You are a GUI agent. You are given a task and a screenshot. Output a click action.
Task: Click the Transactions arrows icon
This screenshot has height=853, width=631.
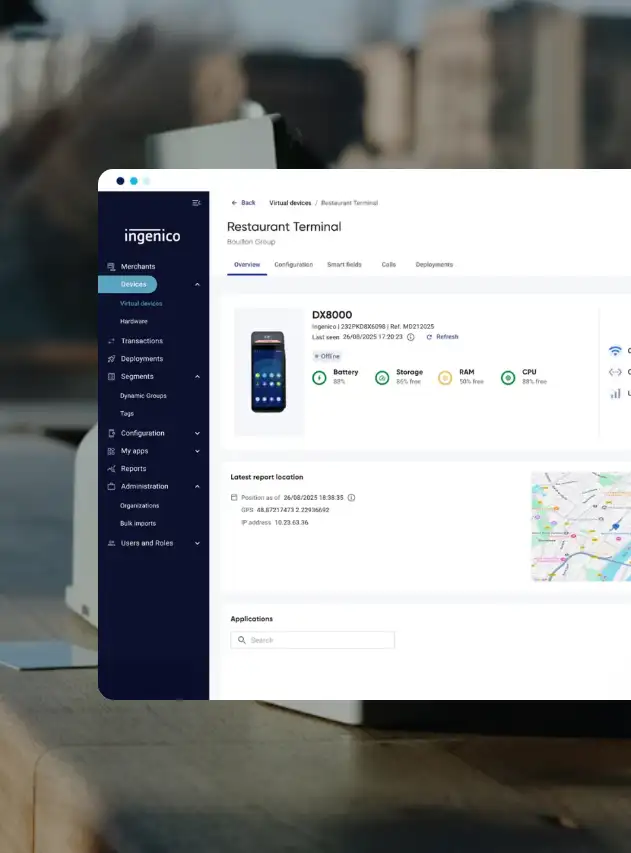point(111,341)
